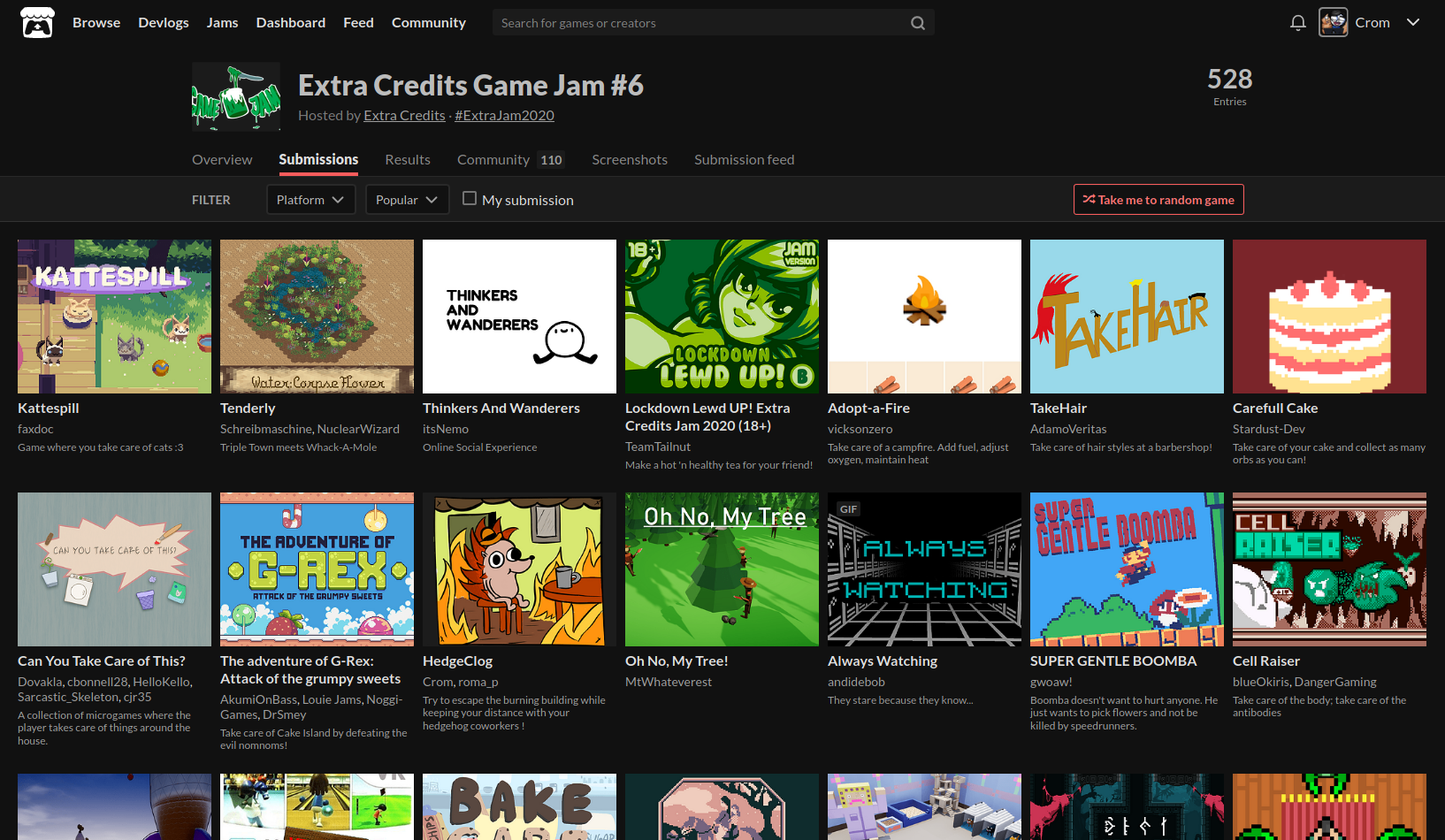Image resolution: width=1445 pixels, height=840 pixels.
Task: Click the Extra Credits Game Jam logo
Action: [236, 96]
